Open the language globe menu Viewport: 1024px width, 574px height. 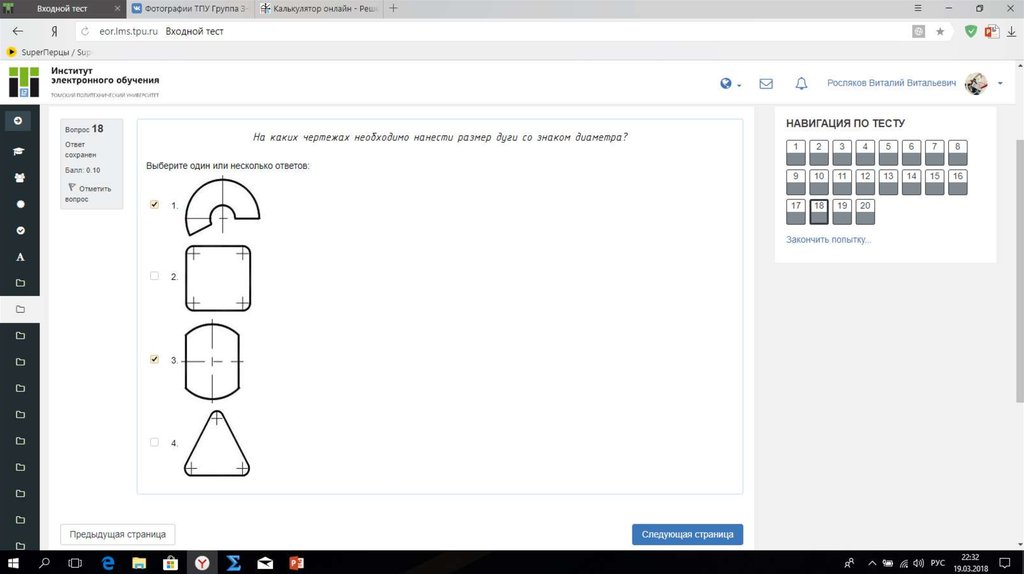[729, 84]
